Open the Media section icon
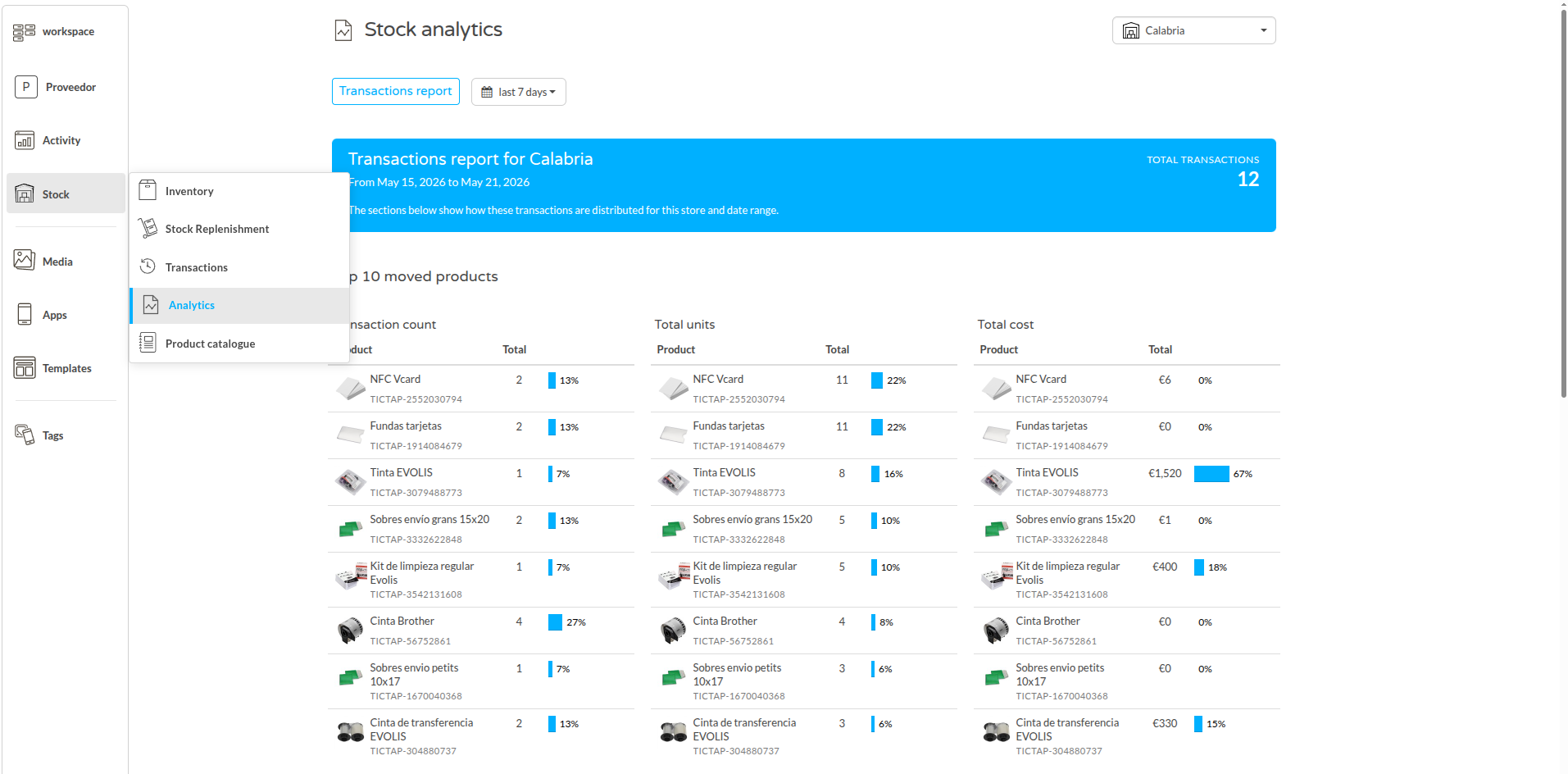 coord(24,261)
